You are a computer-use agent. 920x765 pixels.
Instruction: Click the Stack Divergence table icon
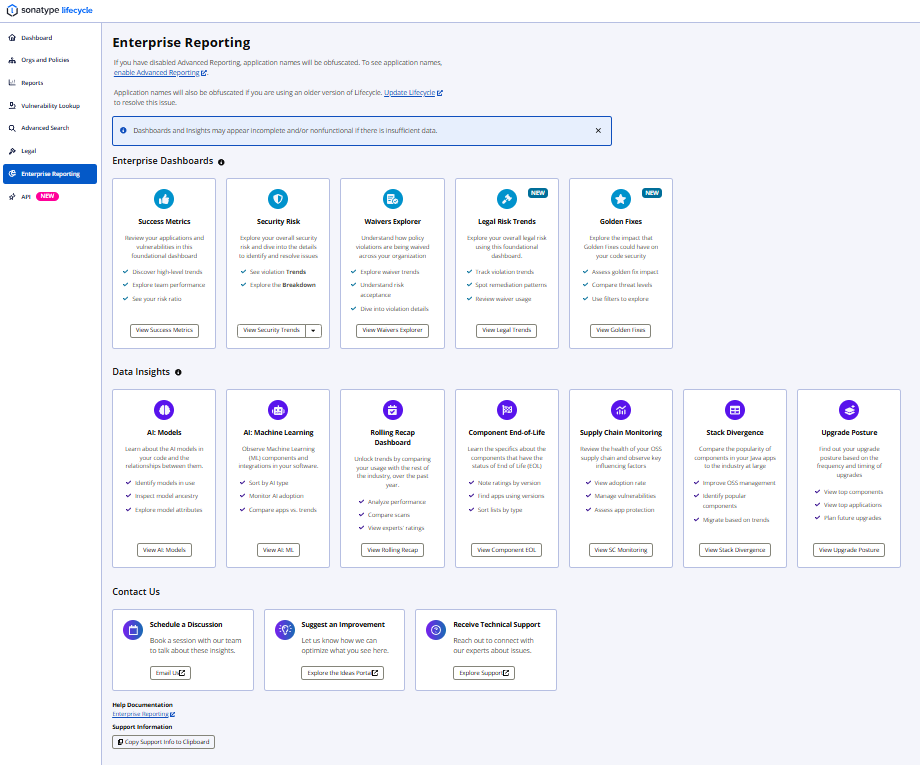(735, 410)
